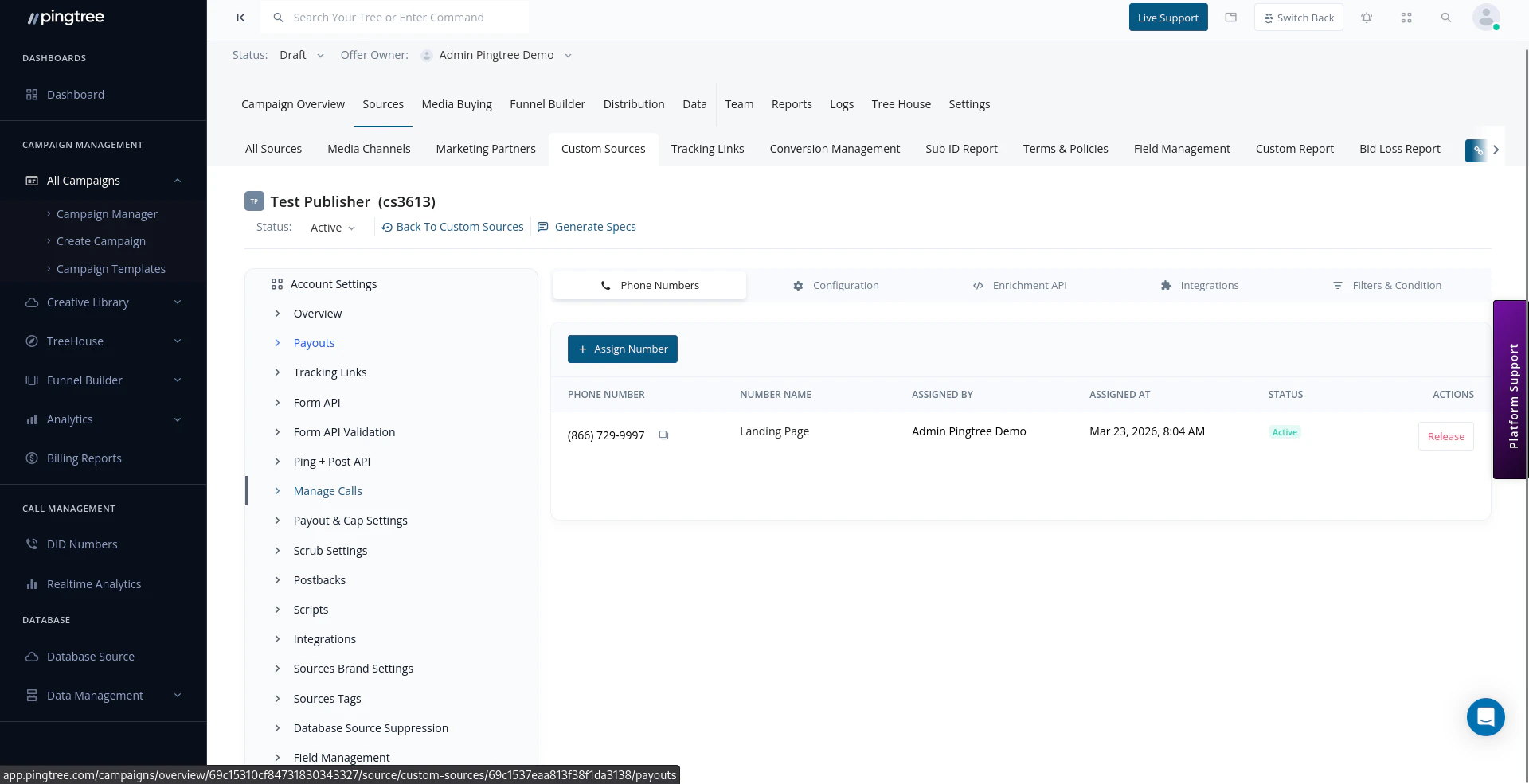Click the Active status badge
Image resolution: width=1529 pixels, height=784 pixels.
click(x=1285, y=432)
